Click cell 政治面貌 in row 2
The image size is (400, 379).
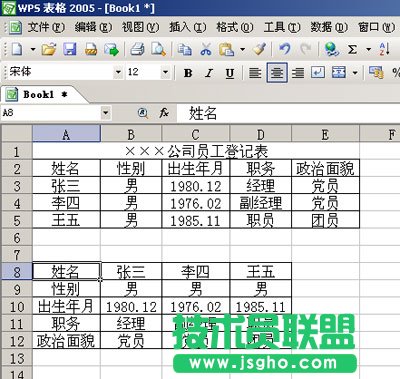pyautogui.click(x=325, y=169)
